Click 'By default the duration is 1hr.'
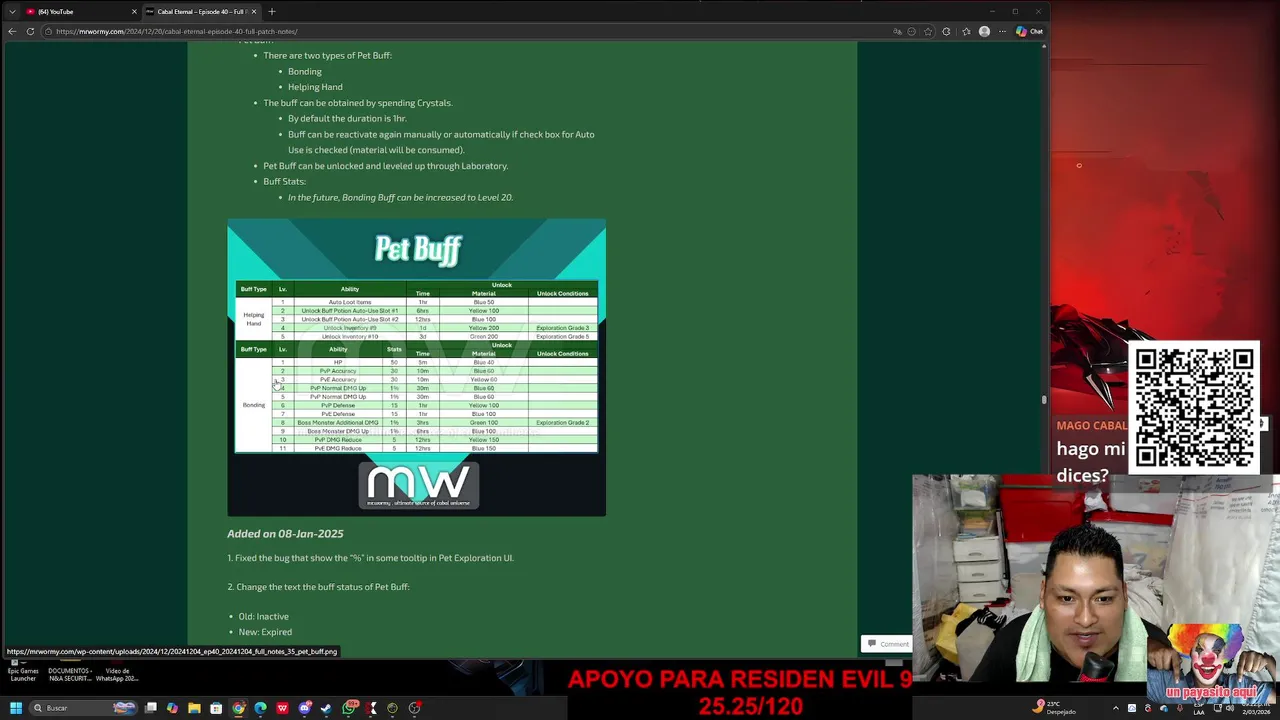This screenshot has height=720, width=1280. [347, 118]
